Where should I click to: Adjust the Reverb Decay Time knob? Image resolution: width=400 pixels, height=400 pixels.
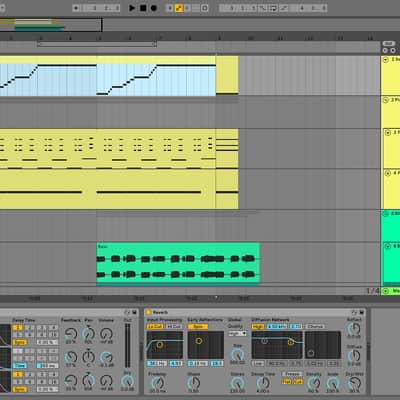click(x=263, y=383)
